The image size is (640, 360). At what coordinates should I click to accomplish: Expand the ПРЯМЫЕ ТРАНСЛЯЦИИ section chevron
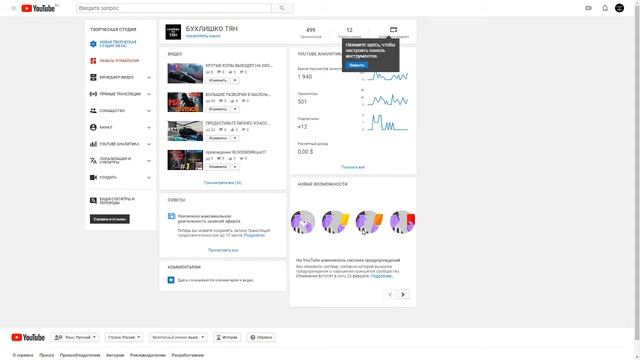click(149, 94)
